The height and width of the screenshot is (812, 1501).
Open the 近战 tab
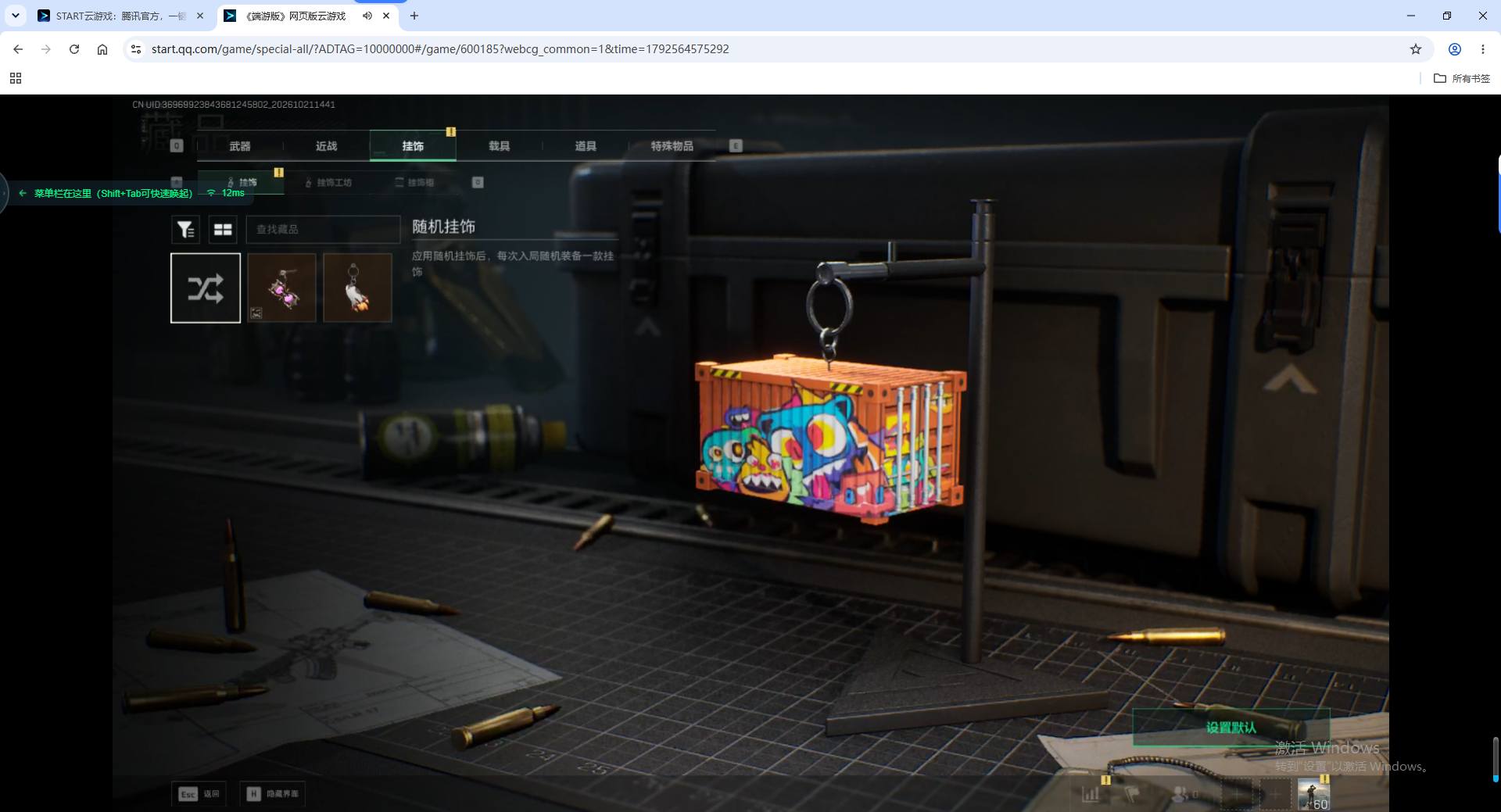327,146
